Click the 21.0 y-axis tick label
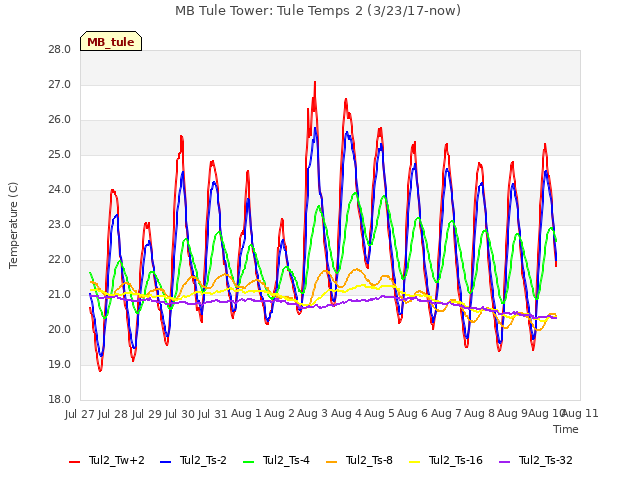Image resolution: width=640 pixels, height=480 pixels. click(x=60, y=295)
